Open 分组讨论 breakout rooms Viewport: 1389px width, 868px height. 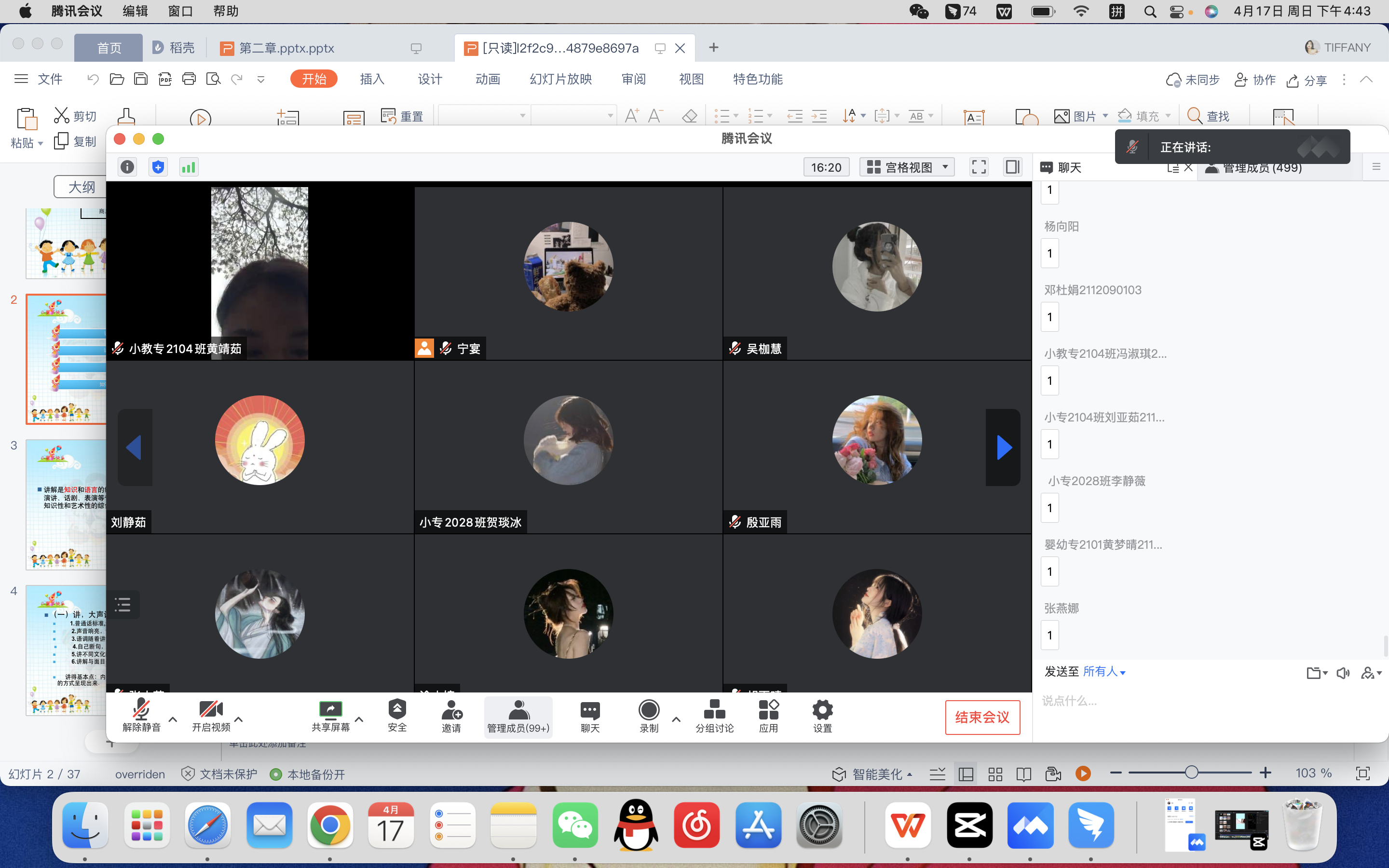[715, 716]
